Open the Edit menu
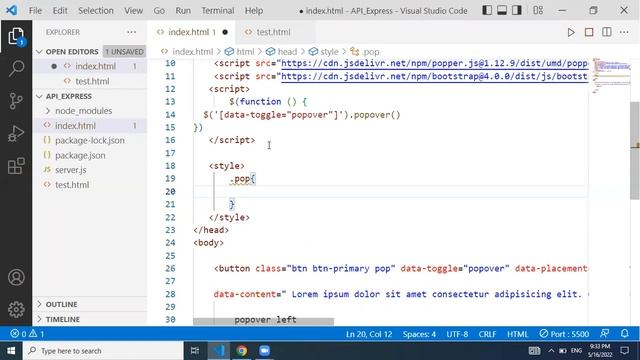 tap(60, 11)
